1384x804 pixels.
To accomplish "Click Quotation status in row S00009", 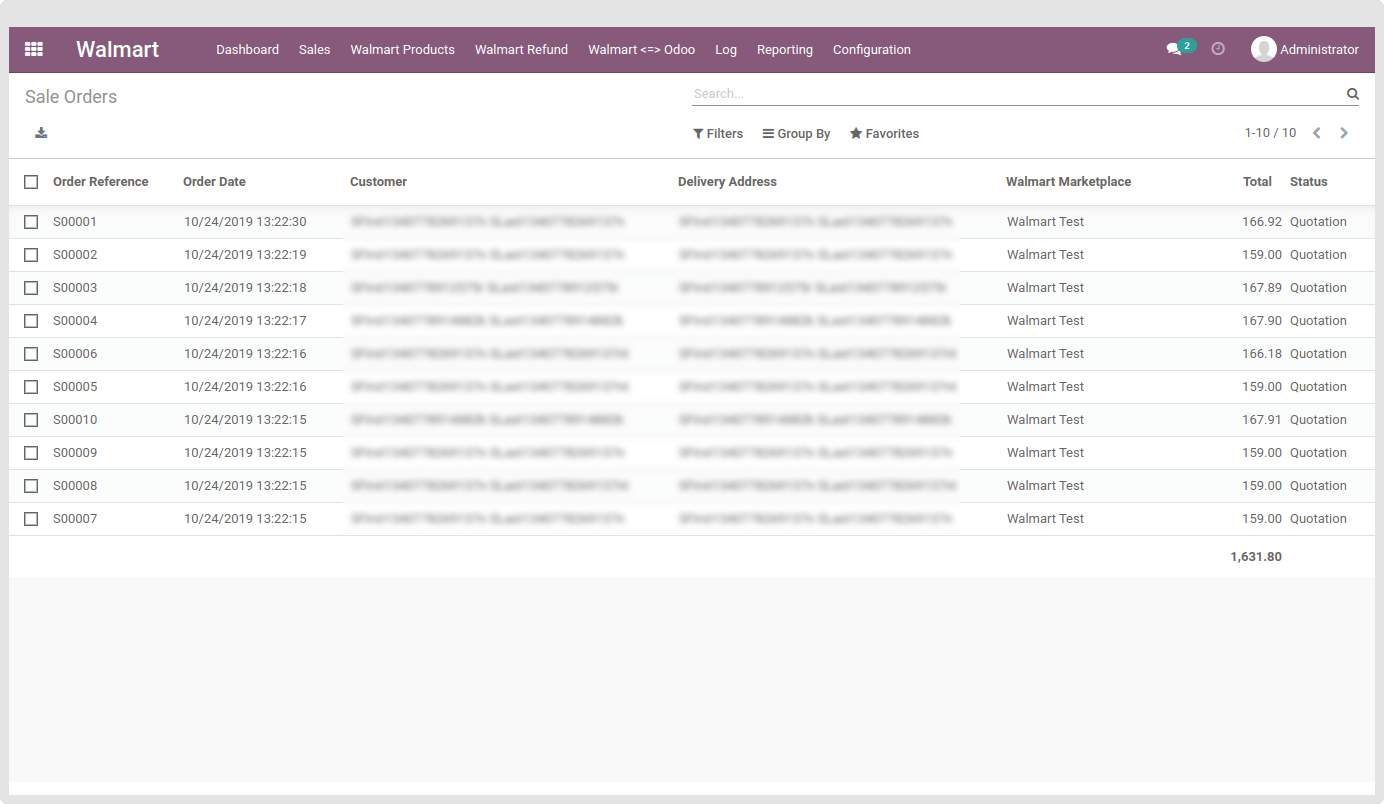I will (1318, 453).
